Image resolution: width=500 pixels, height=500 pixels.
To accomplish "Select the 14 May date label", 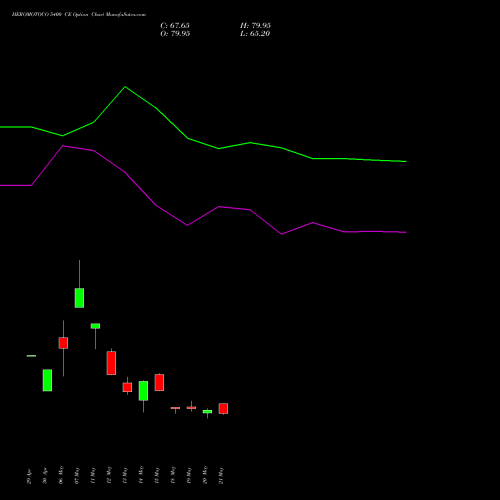I will coord(141,475).
